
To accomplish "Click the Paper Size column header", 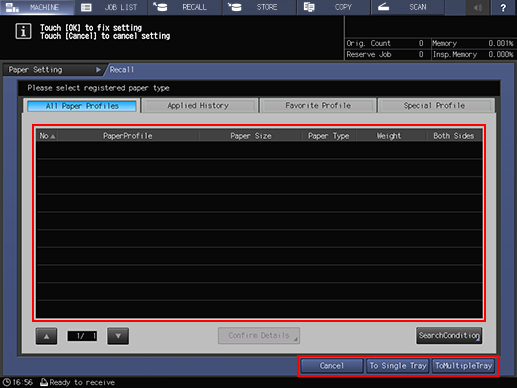I will 251,136.
